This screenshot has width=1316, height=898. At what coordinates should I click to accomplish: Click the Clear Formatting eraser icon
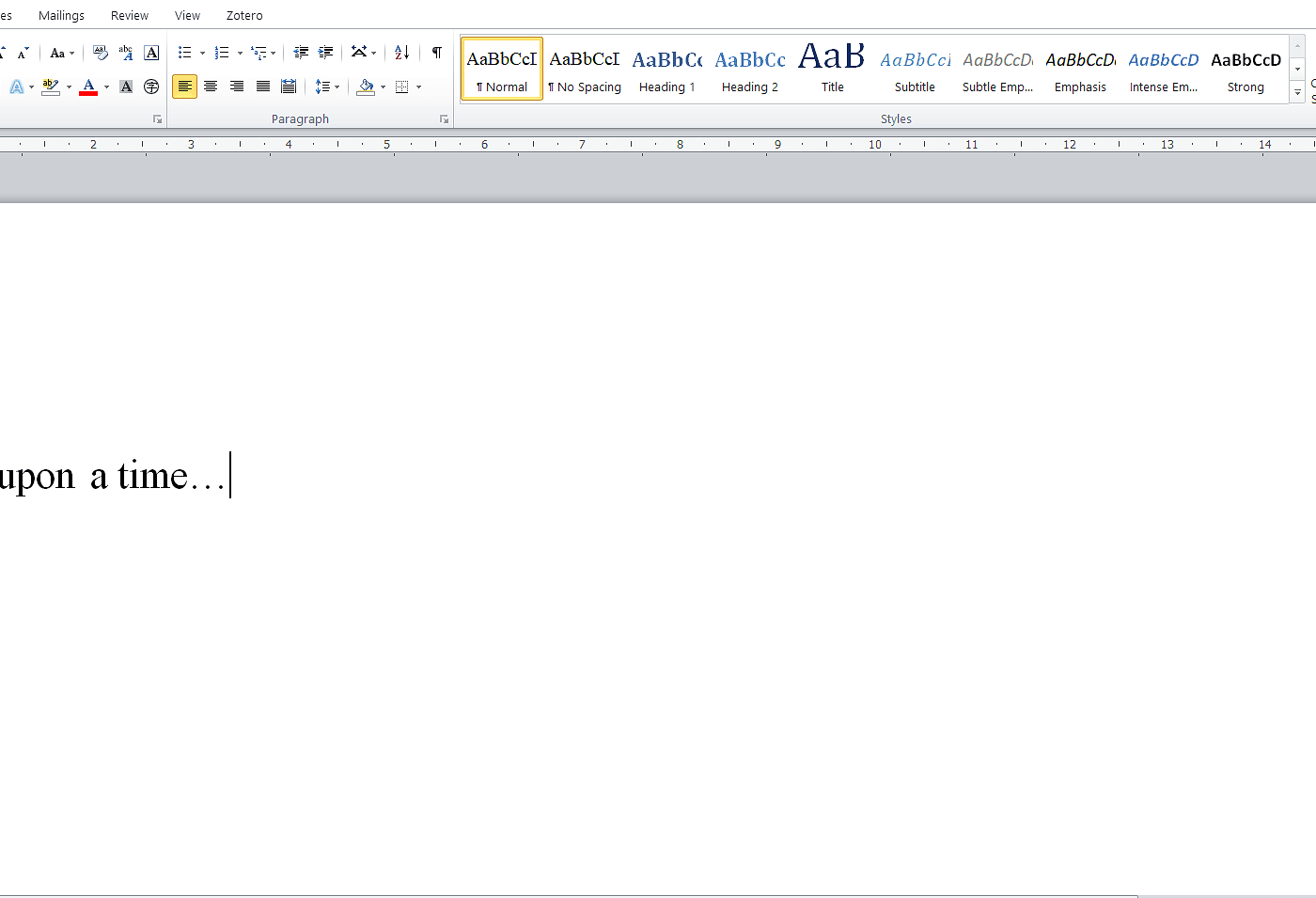[101, 53]
